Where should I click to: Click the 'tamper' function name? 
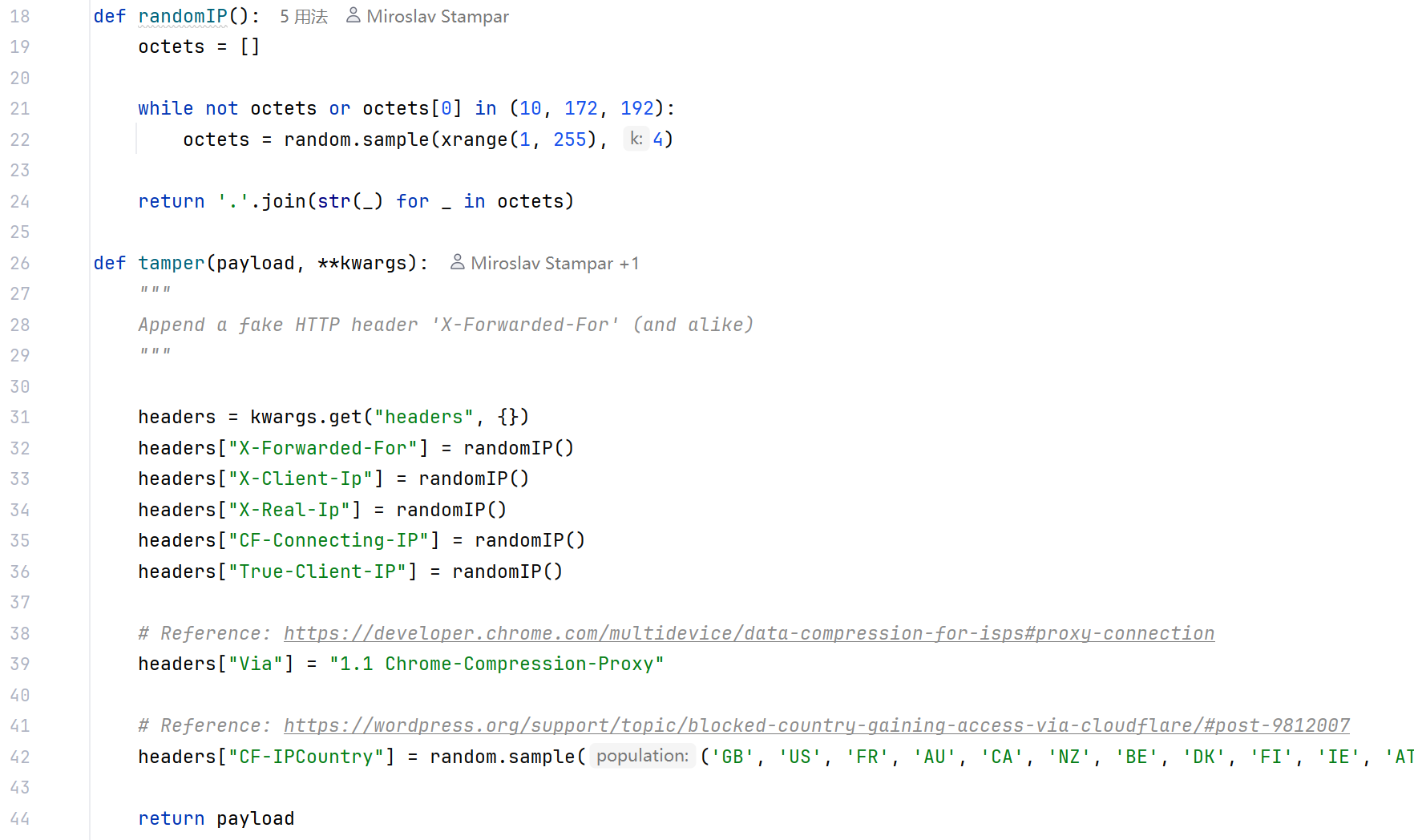tap(172, 263)
